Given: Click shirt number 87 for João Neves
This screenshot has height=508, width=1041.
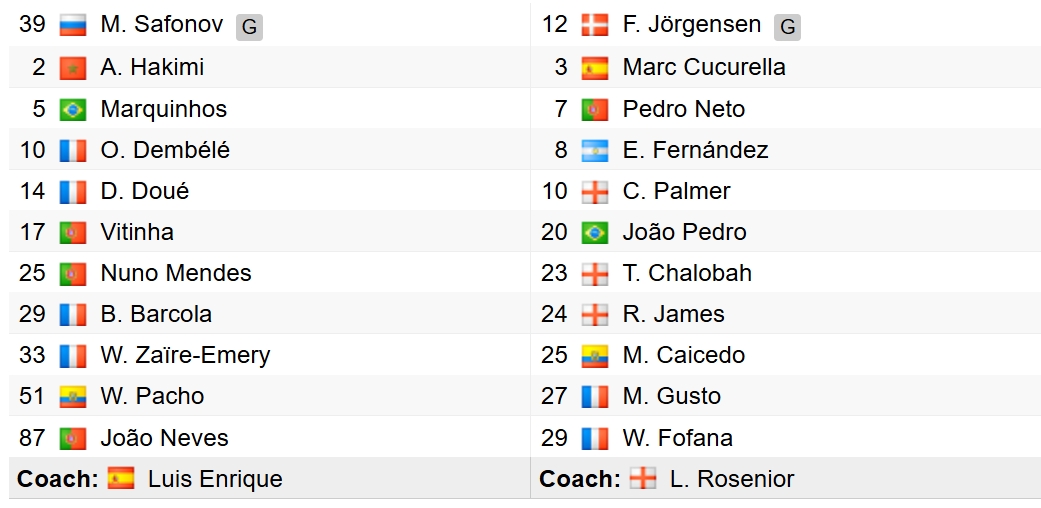Looking at the screenshot, I should point(32,438).
